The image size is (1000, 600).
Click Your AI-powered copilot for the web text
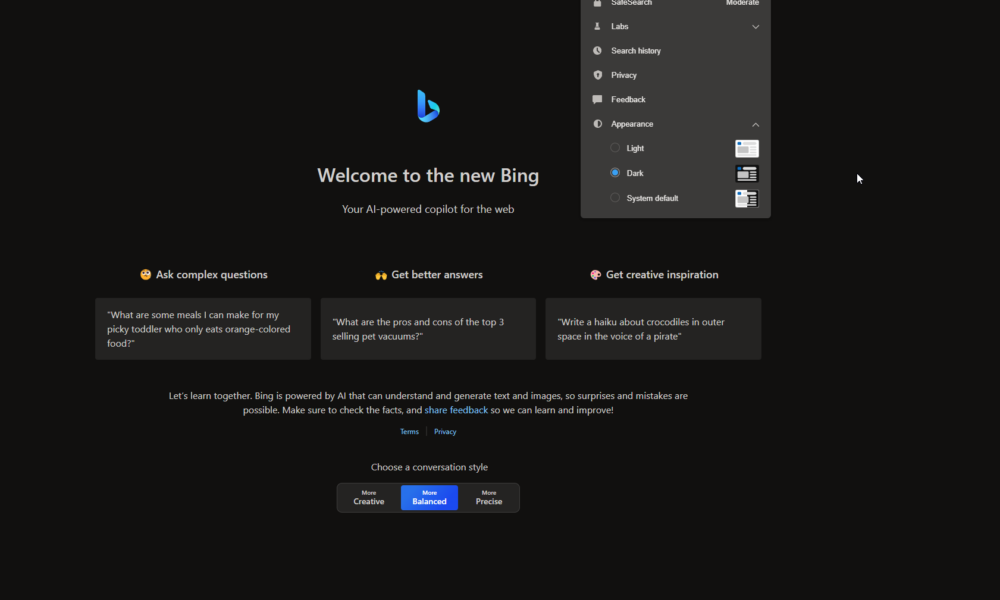coord(428,209)
